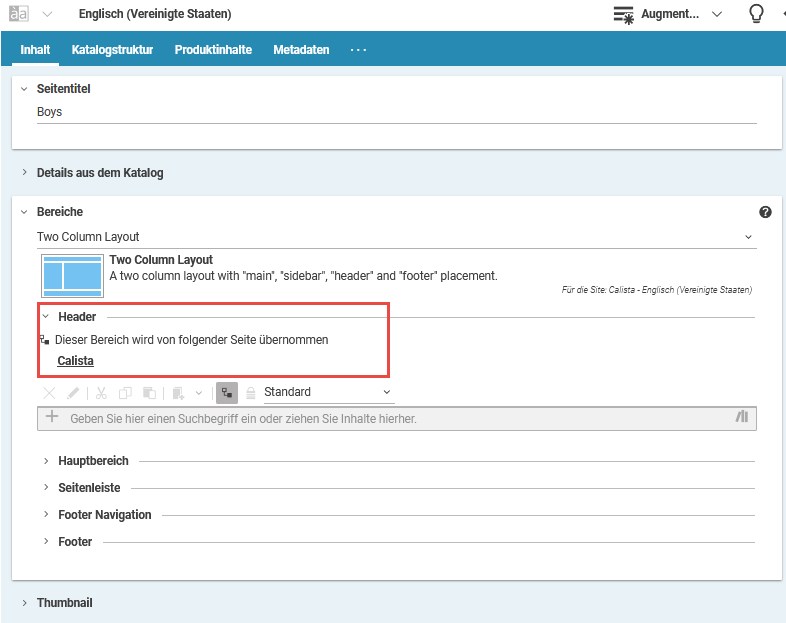Toggle the inherit placement button in Header toolbar
The height and width of the screenshot is (623, 786).
227,393
